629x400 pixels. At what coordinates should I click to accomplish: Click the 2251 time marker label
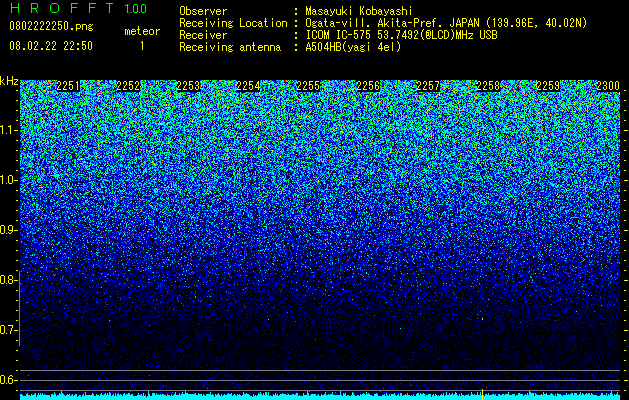click(x=68, y=86)
